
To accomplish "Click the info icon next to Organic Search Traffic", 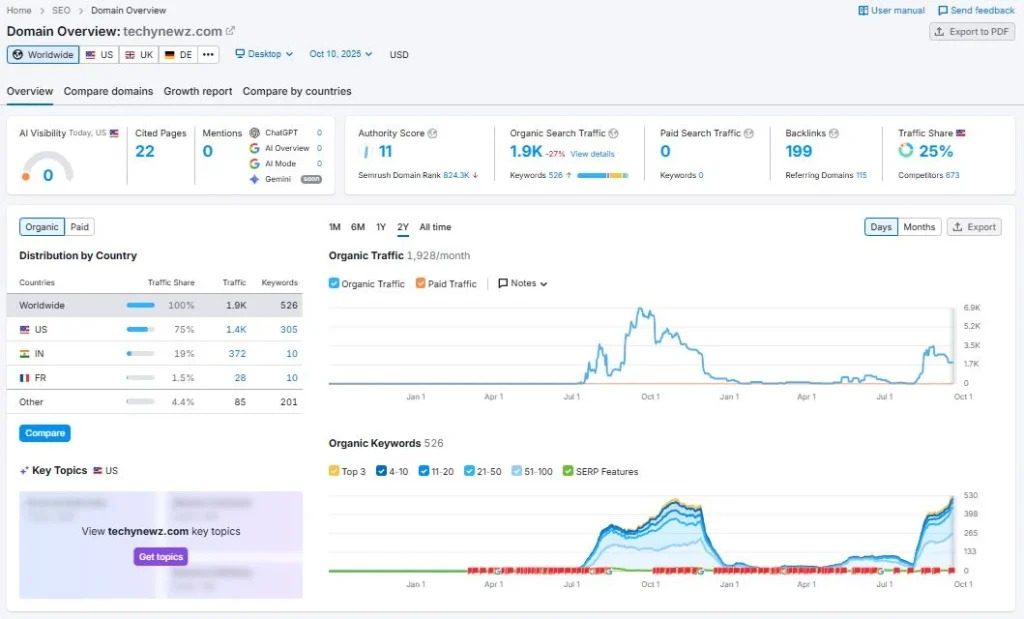I will pyautogui.click(x=613, y=133).
